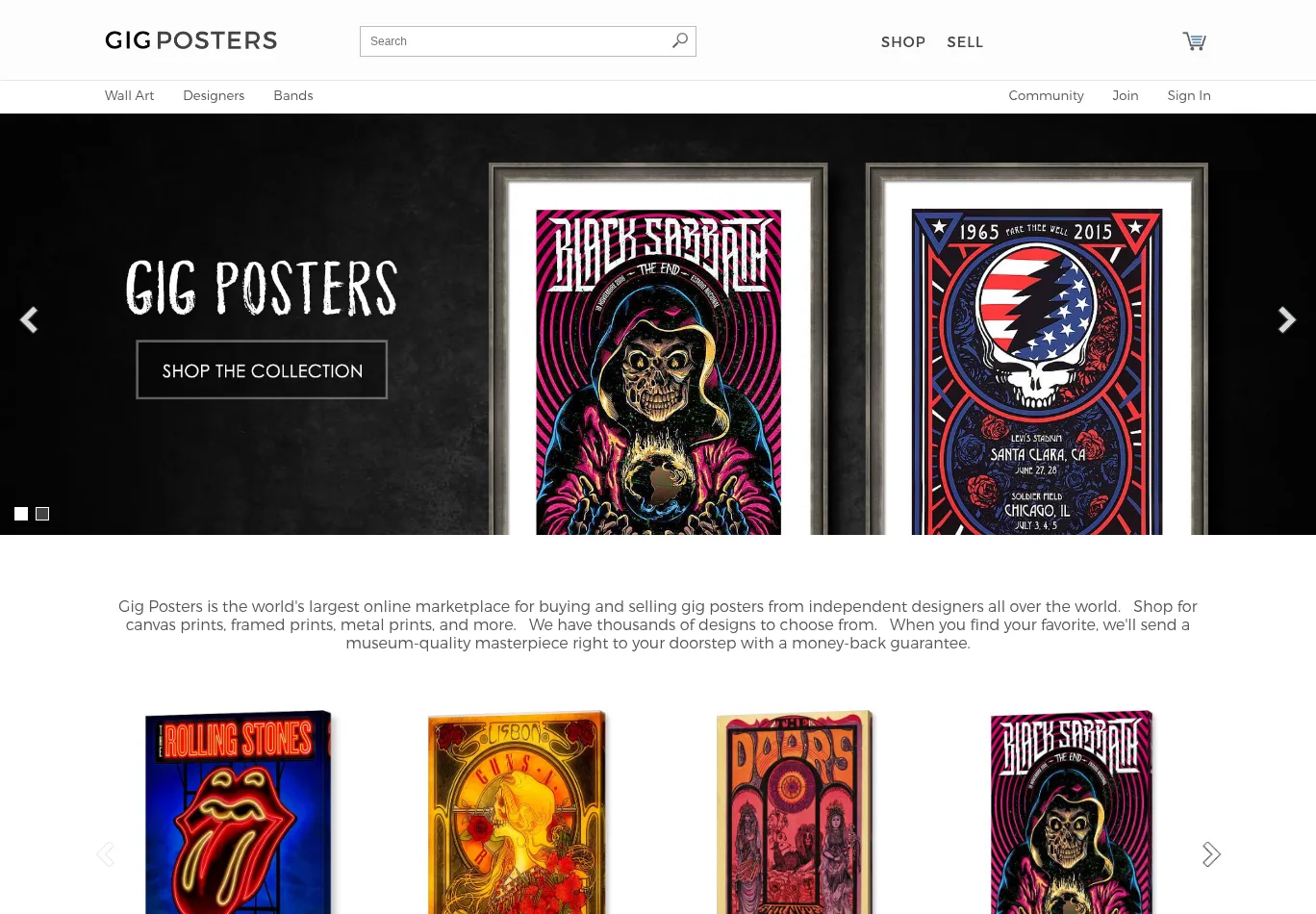Click the Gig Posters logo
Viewport: 1316px width, 914px height.
pos(191,40)
